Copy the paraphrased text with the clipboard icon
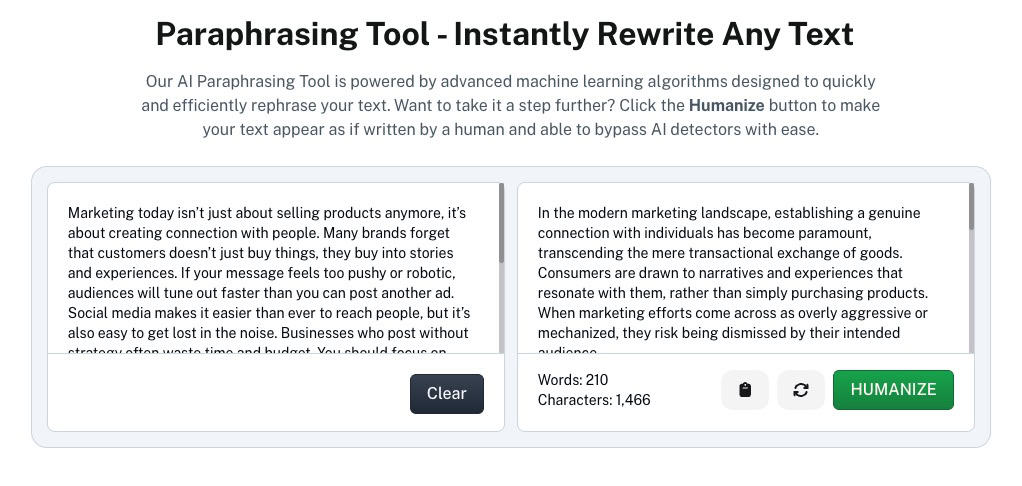Viewport: 1022px width, 486px height. pos(744,390)
